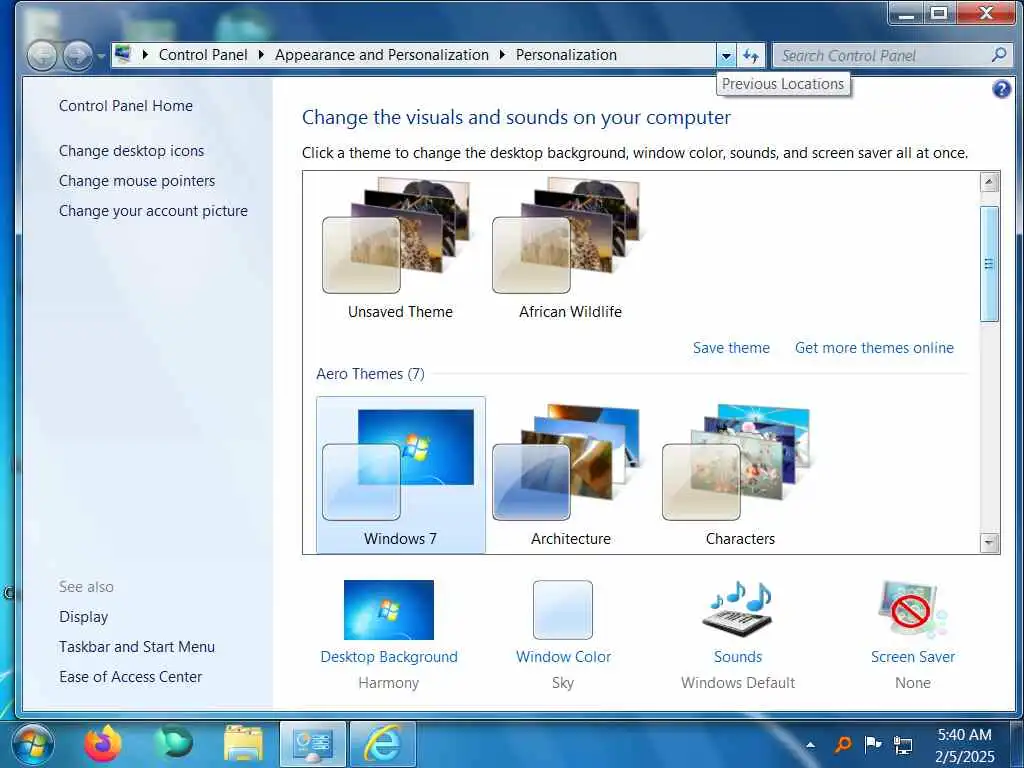1024x768 pixels.
Task: Click the theme list scrollbar thumb
Action: click(989, 264)
